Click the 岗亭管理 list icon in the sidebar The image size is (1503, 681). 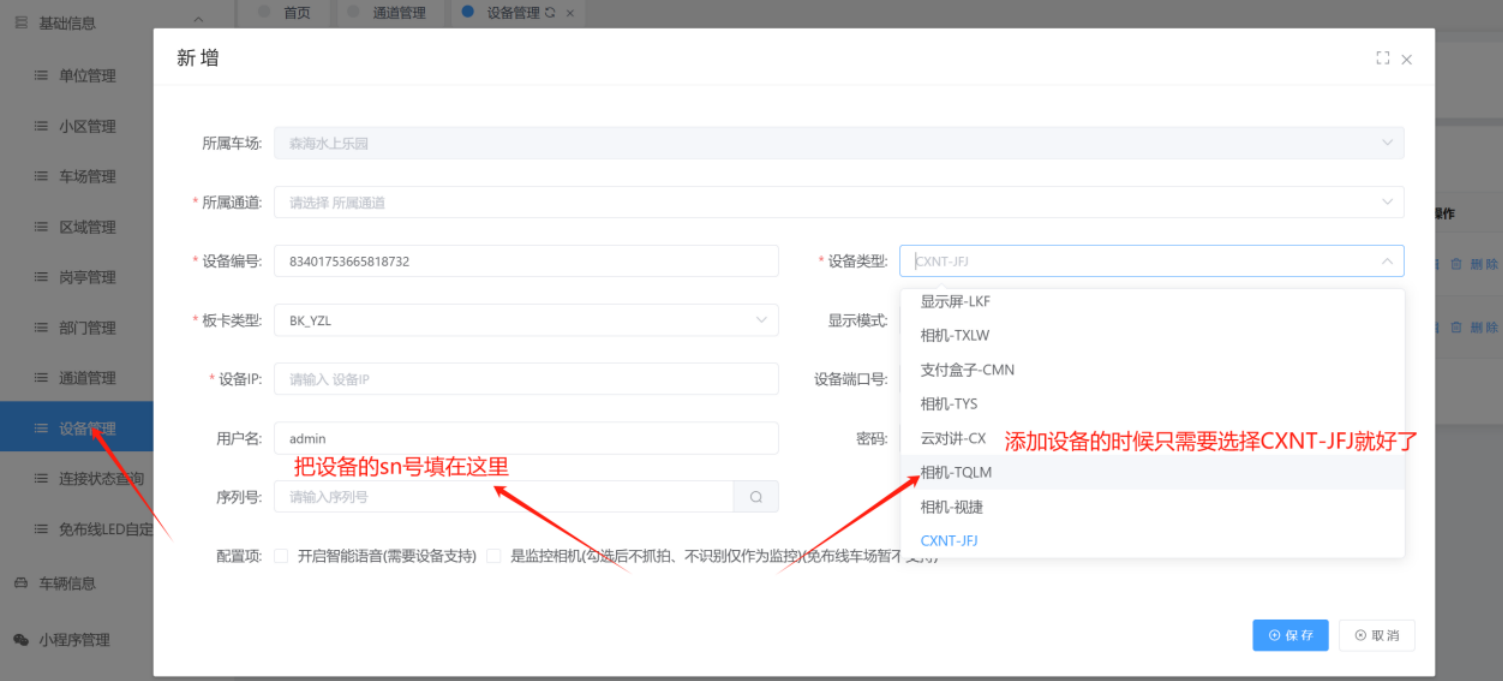(41, 277)
